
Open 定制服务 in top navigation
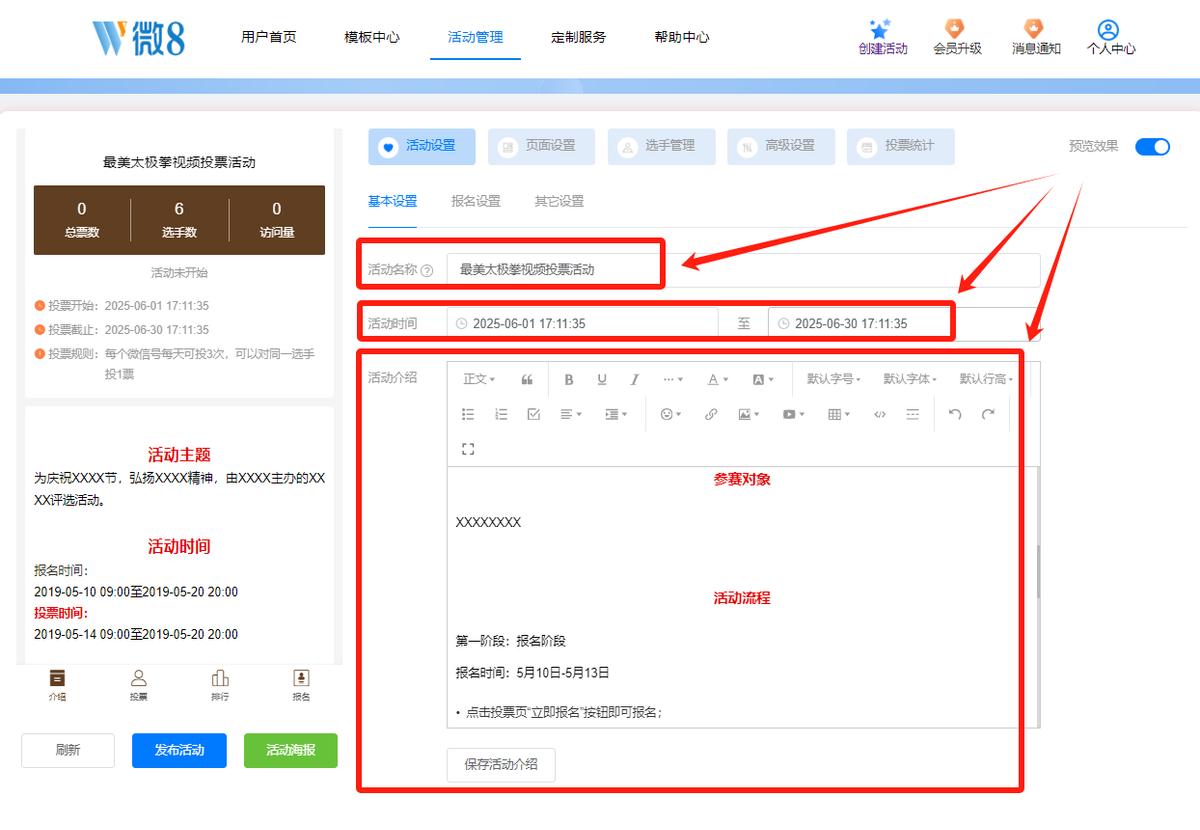coord(578,37)
